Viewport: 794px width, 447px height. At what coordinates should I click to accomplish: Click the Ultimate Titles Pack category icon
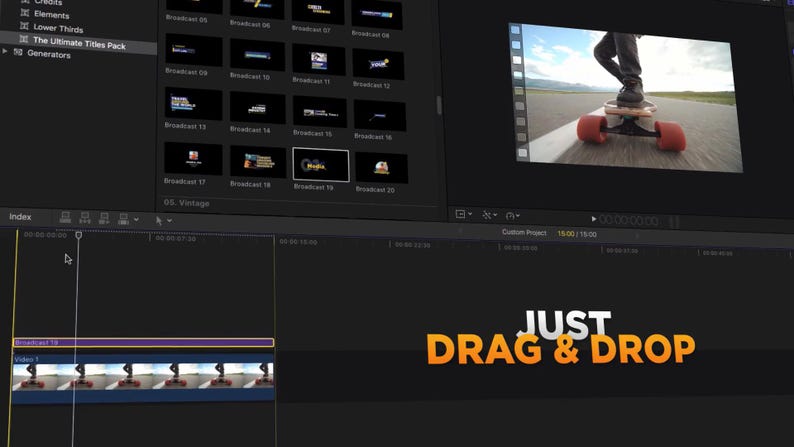tap(23, 38)
